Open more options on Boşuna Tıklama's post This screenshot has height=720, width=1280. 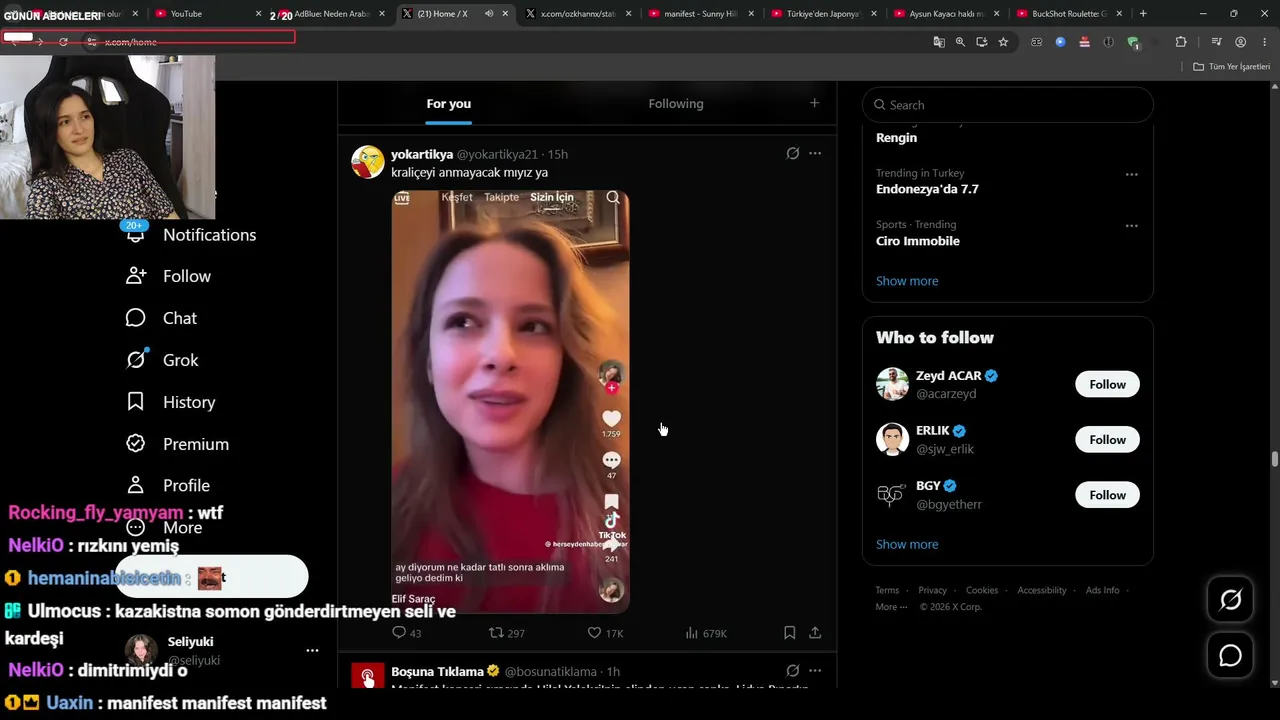(815, 671)
